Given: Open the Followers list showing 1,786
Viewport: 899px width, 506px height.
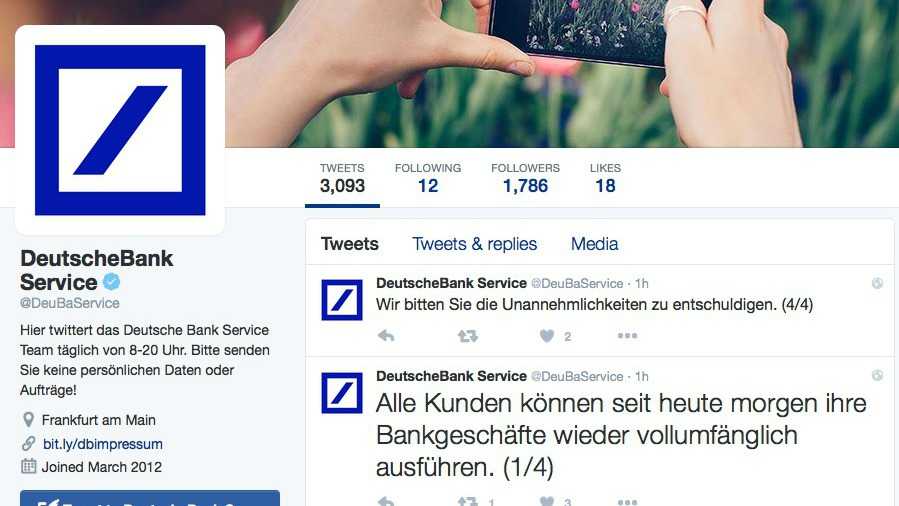Looking at the screenshot, I should click(x=525, y=178).
